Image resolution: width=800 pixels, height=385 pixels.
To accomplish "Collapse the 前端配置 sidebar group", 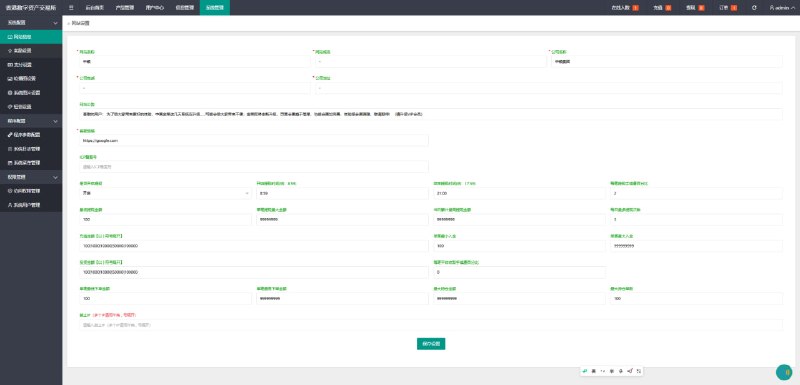I will click(31, 121).
